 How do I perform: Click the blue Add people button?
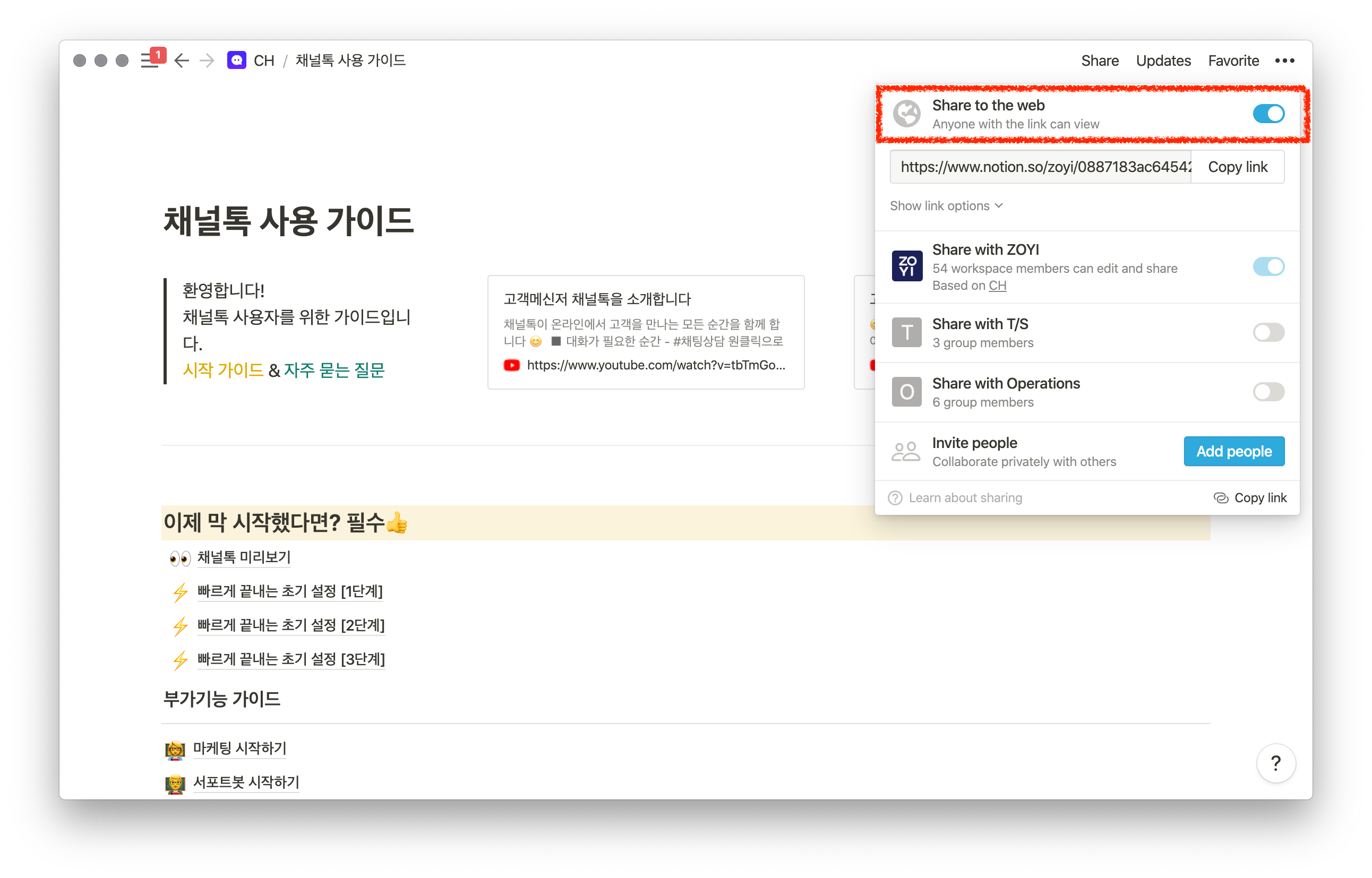pyautogui.click(x=1233, y=451)
